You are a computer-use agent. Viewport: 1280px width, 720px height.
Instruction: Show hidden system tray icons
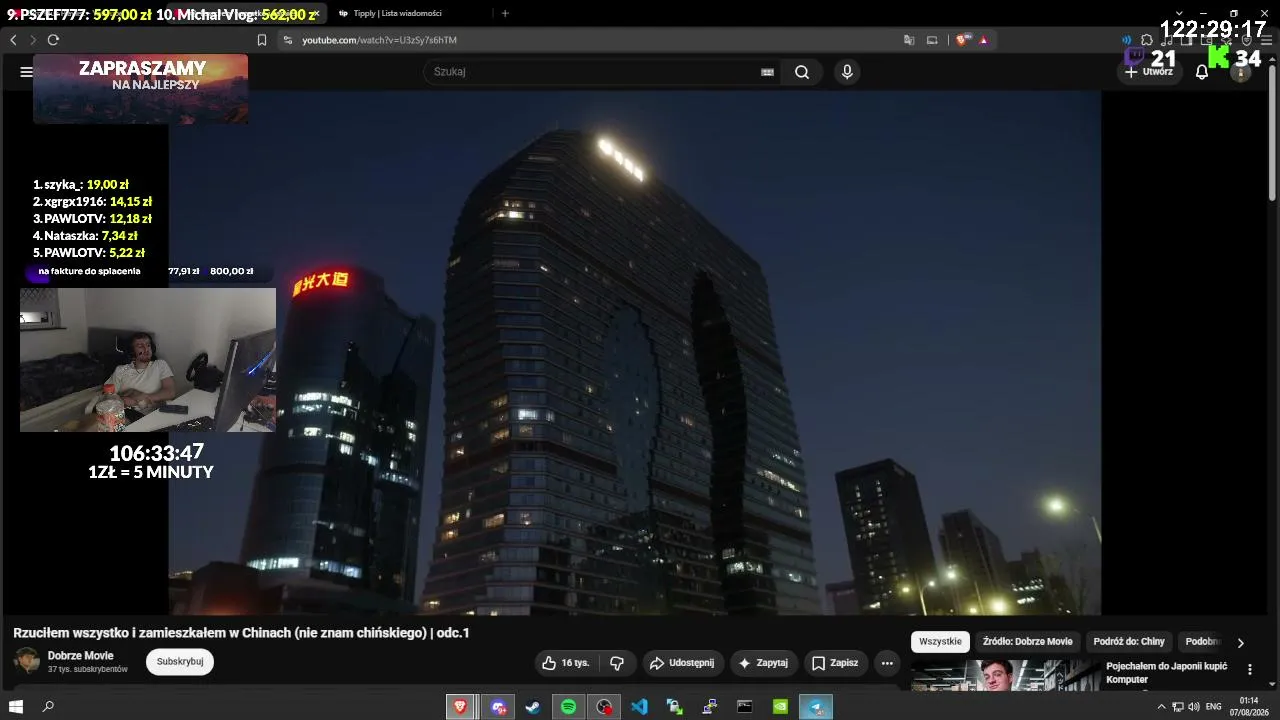click(x=1161, y=706)
